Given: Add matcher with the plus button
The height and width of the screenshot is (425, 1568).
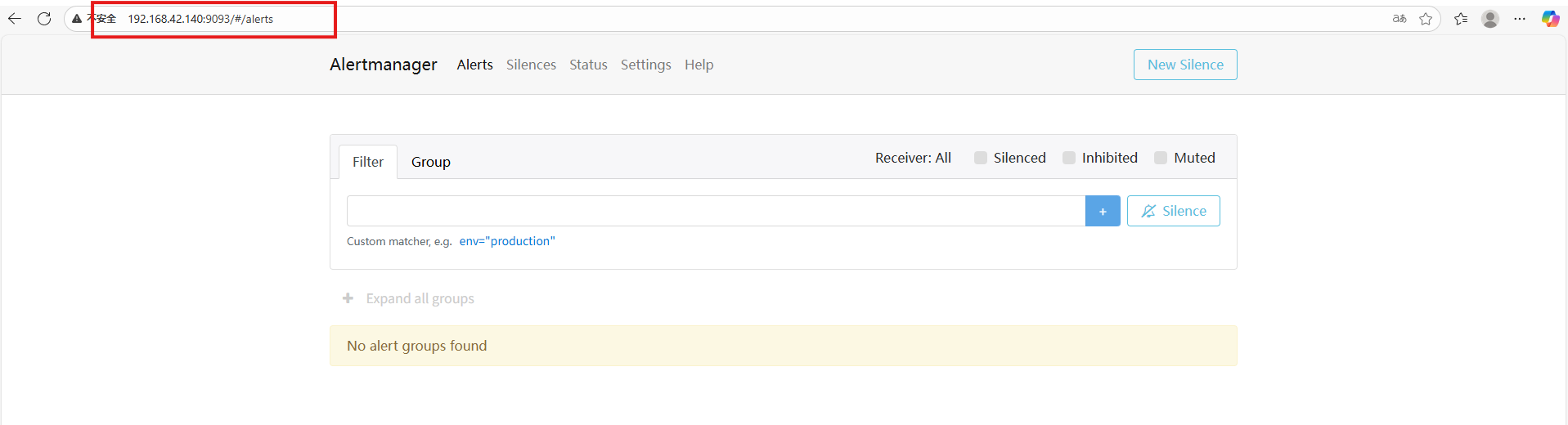Looking at the screenshot, I should click(x=1103, y=211).
